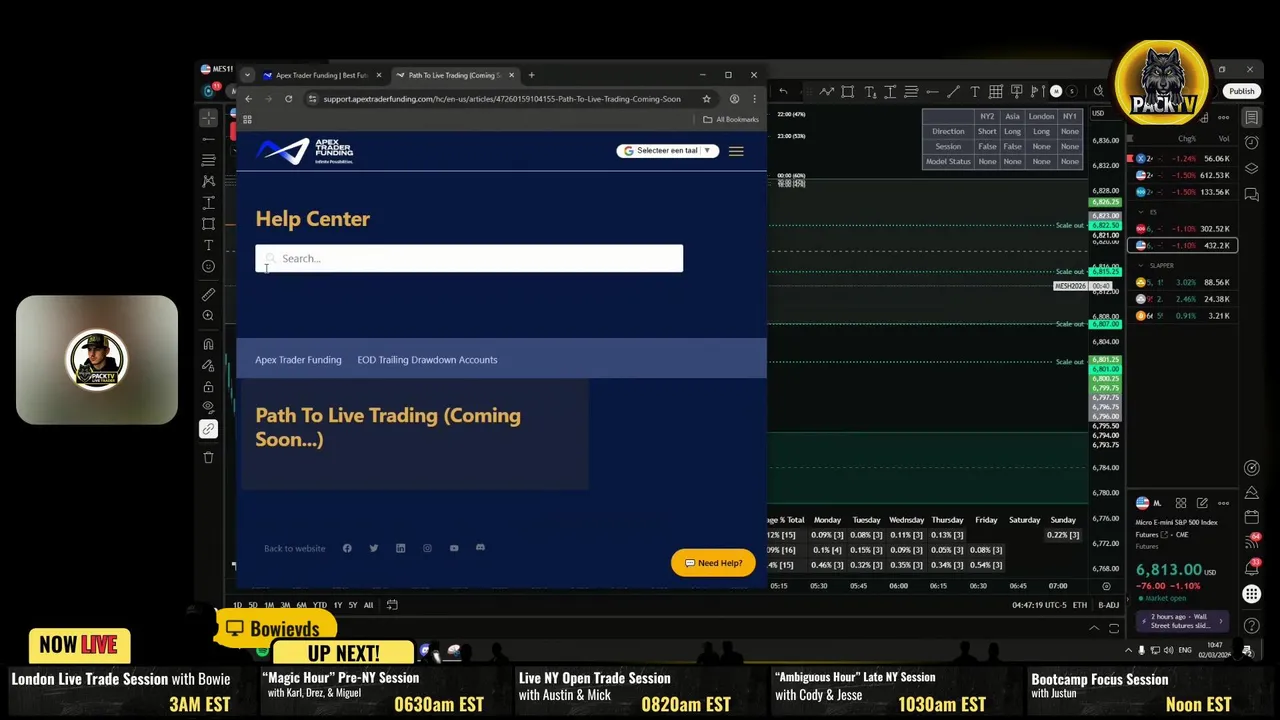Click the Apex Trader Funding logo
Screen dimensions: 1280x720
coord(305,151)
